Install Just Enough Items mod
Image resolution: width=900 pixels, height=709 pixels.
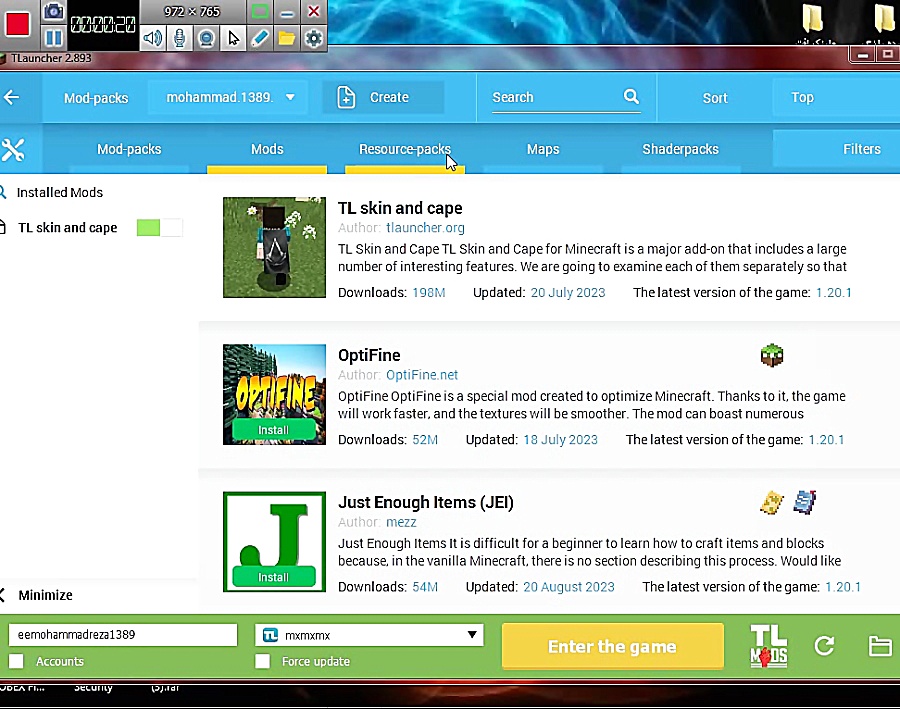tap(274, 577)
